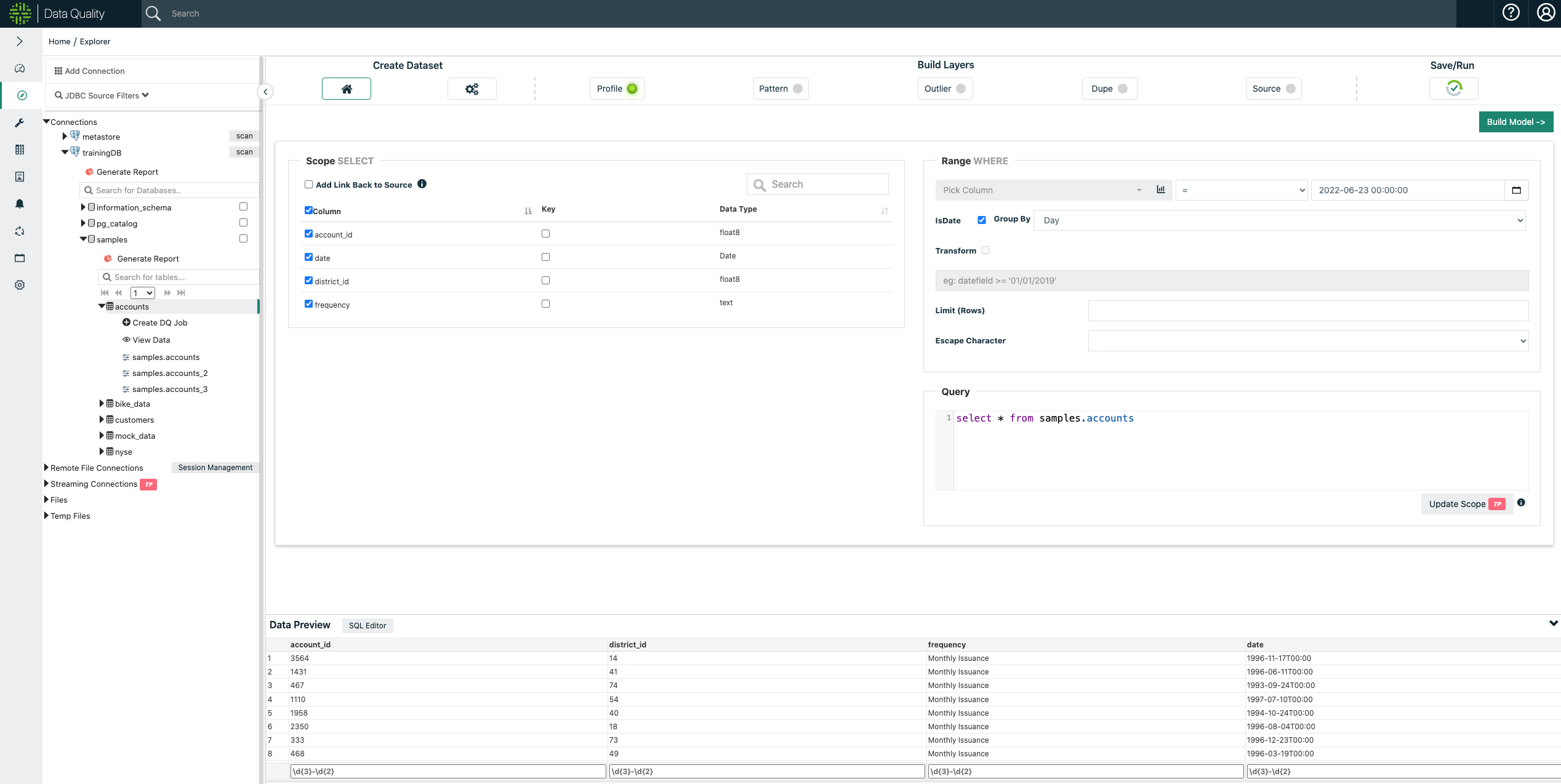The width and height of the screenshot is (1561, 784).
Task: Open the reports sidebar icon
Action: (20, 177)
